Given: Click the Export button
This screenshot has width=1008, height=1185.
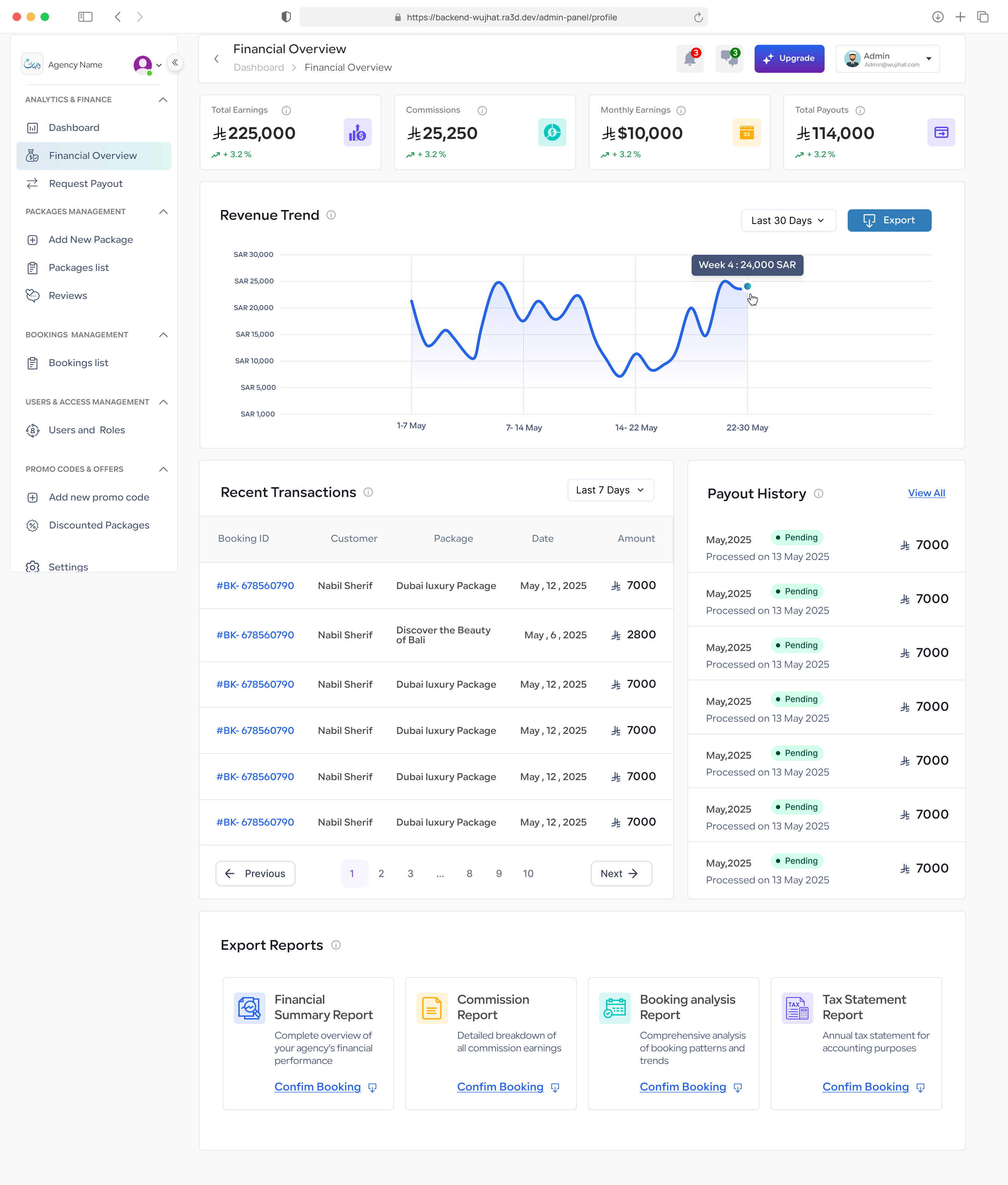Looking at the screenshot, I should pyautogui.click(x=889, y=220).
